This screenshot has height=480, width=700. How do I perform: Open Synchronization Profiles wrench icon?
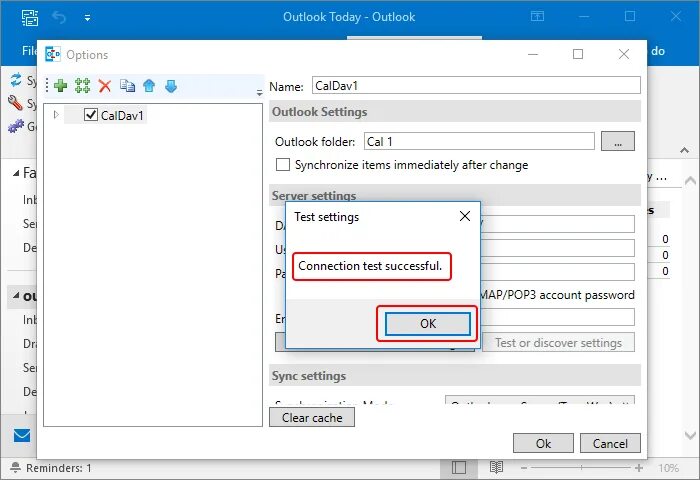point(15,103)
